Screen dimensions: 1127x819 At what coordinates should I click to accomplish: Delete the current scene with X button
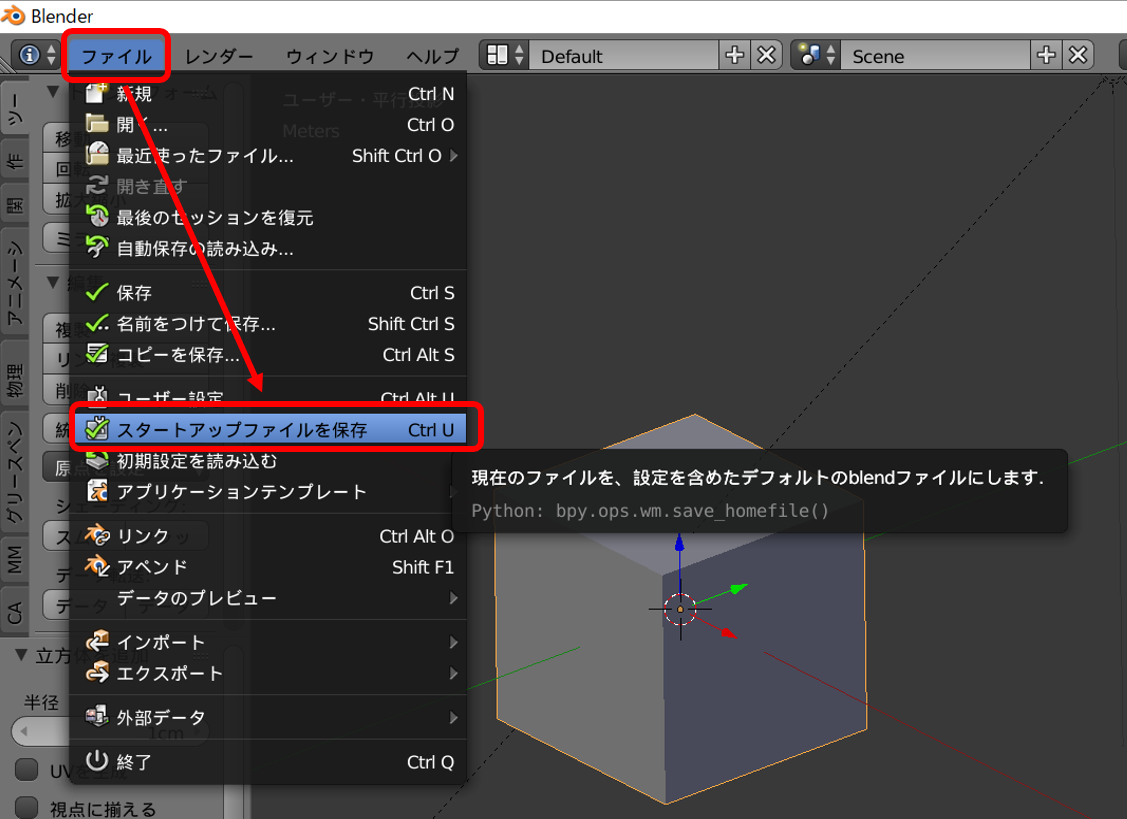point(1077,56)
